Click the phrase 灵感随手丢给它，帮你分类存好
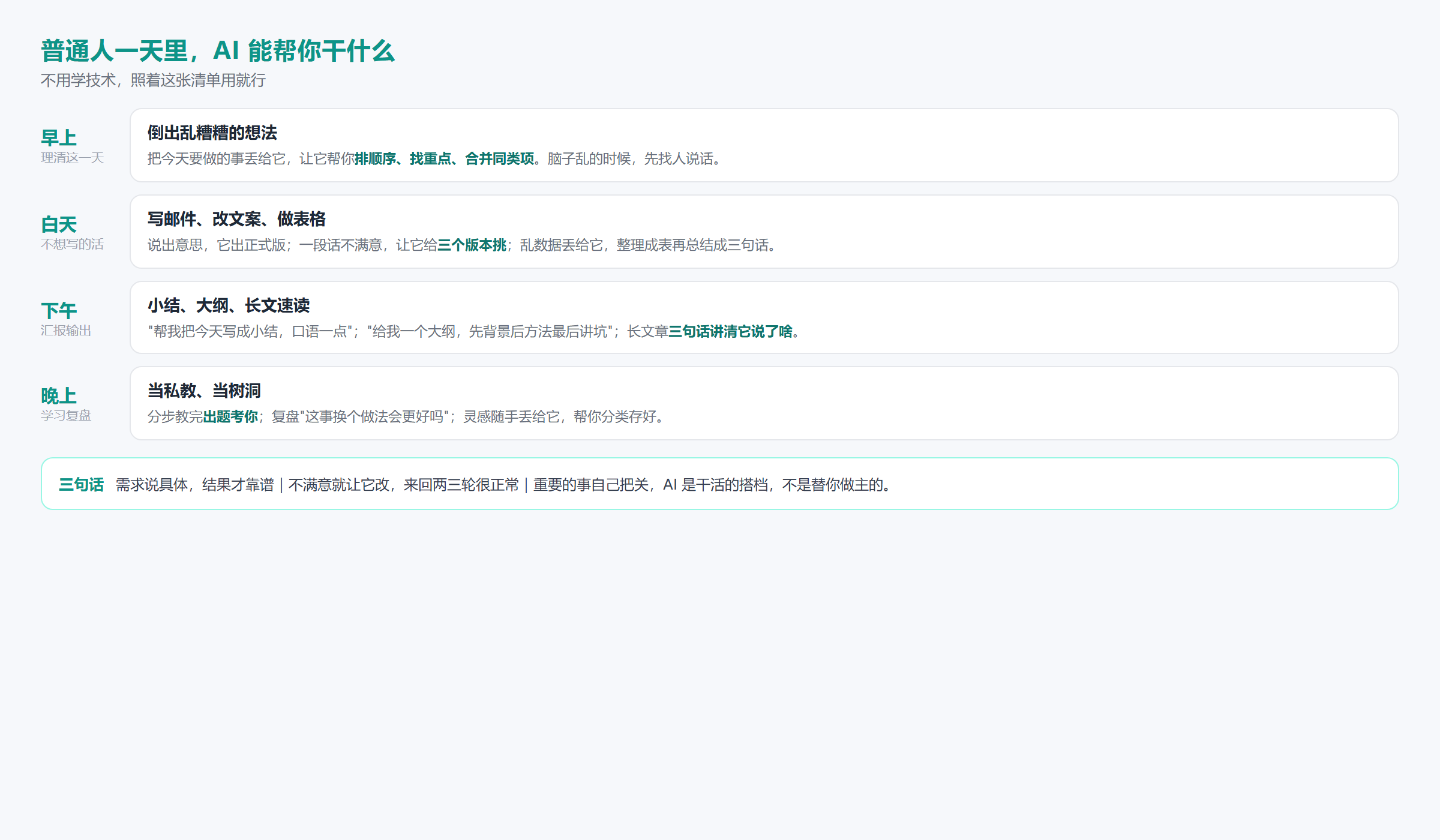The width and height of the screenshot is (1440, 840). [x=560, y=416]
